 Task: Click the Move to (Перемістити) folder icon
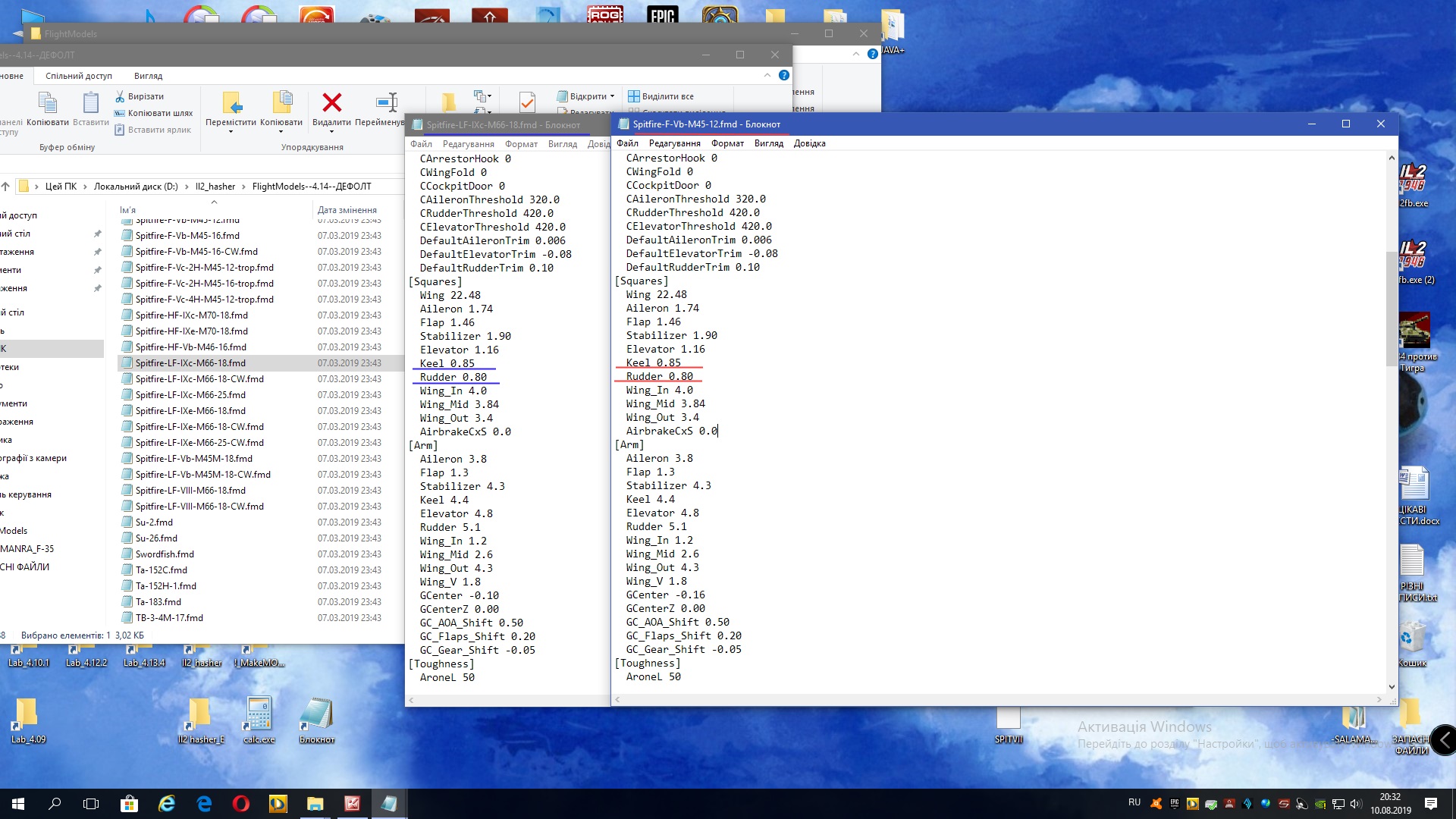pyautogui.click(x=231, y=102)
